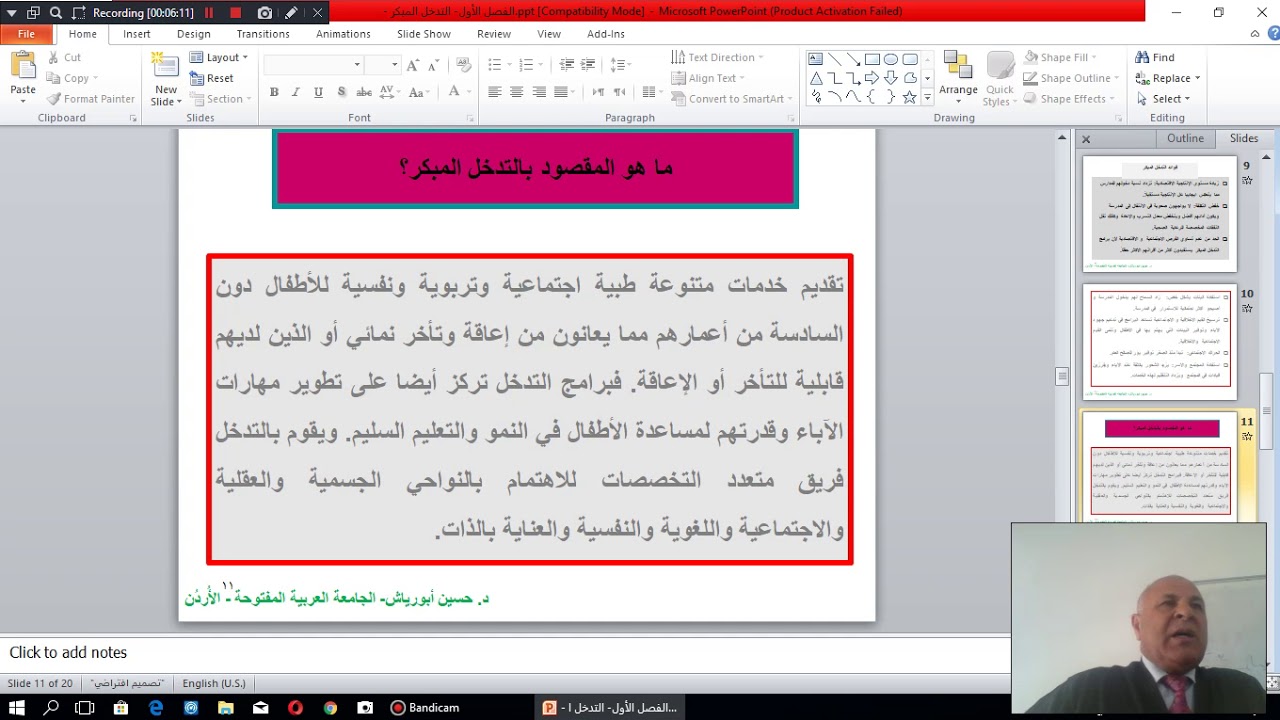The width and height of the screenshot is (1280, 720).
Task: Close the slides thumbnail pane
Action: (1086, 139)
